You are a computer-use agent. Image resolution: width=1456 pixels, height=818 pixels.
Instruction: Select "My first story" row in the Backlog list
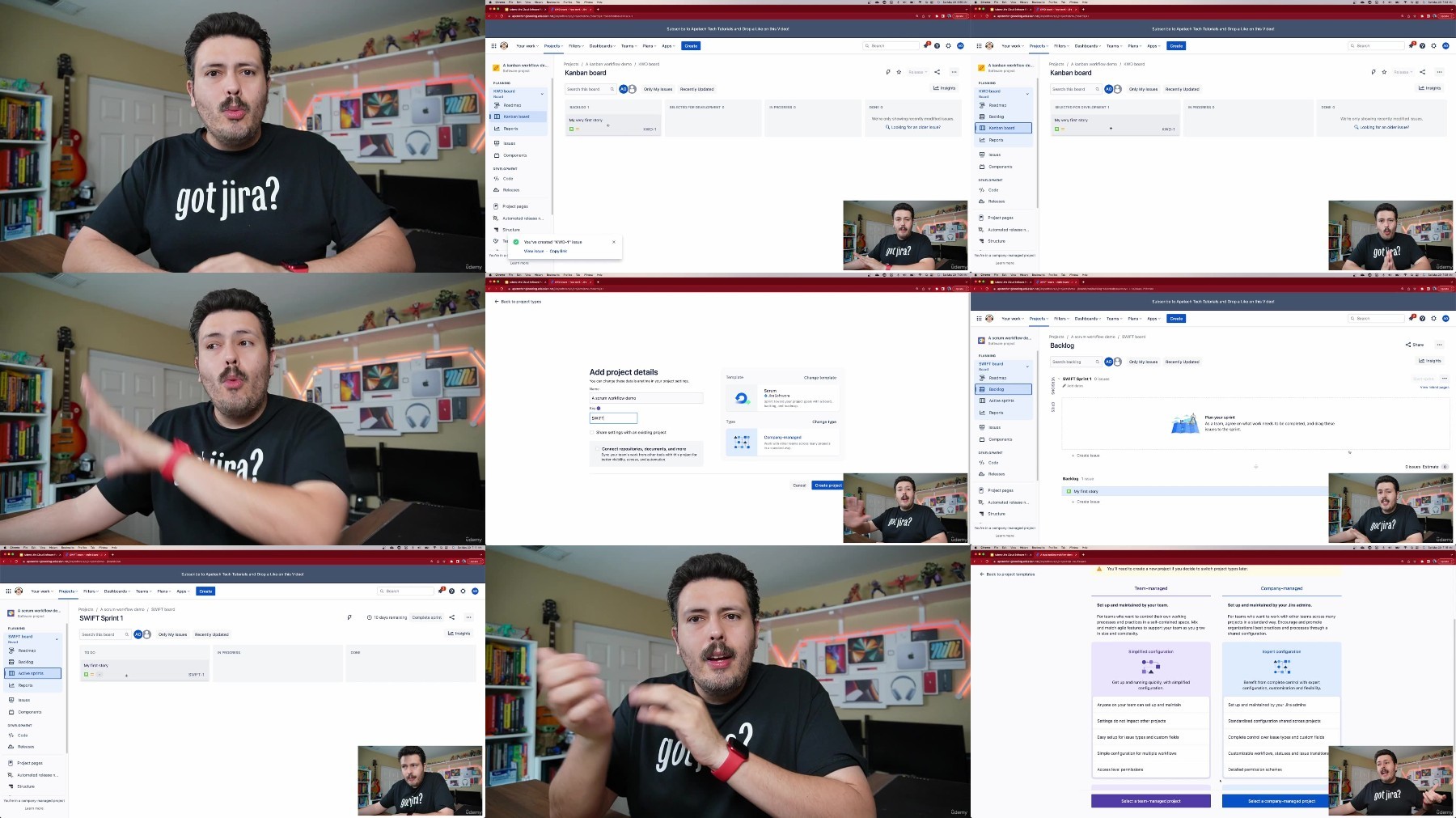[1194, 491]
